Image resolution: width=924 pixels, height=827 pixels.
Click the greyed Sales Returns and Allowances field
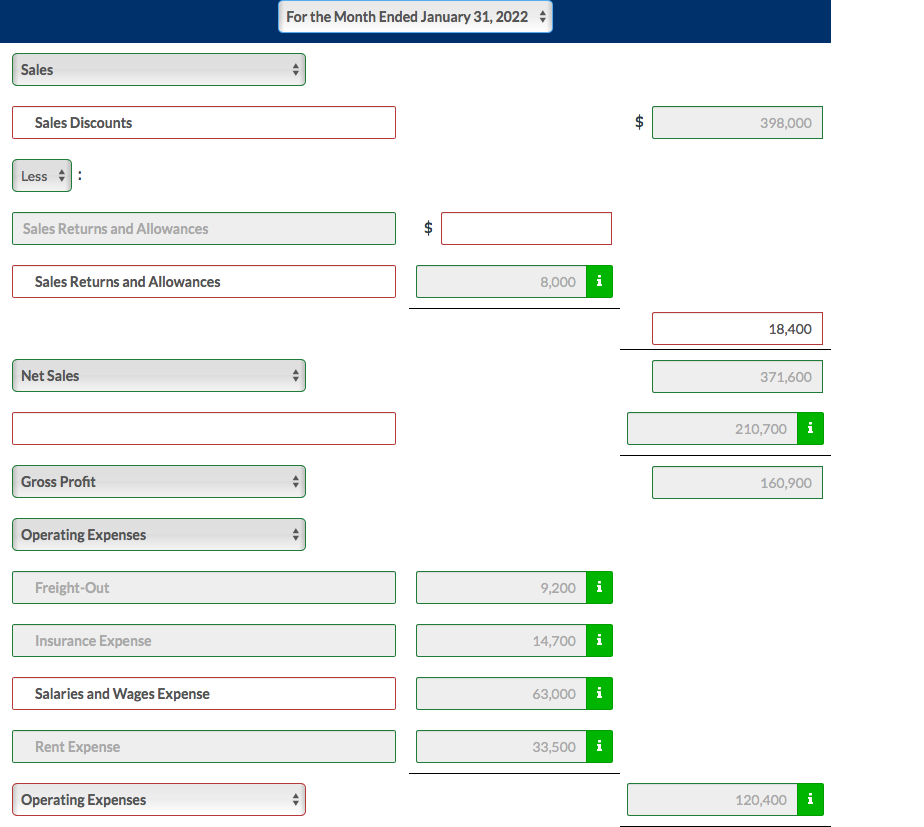204,229
